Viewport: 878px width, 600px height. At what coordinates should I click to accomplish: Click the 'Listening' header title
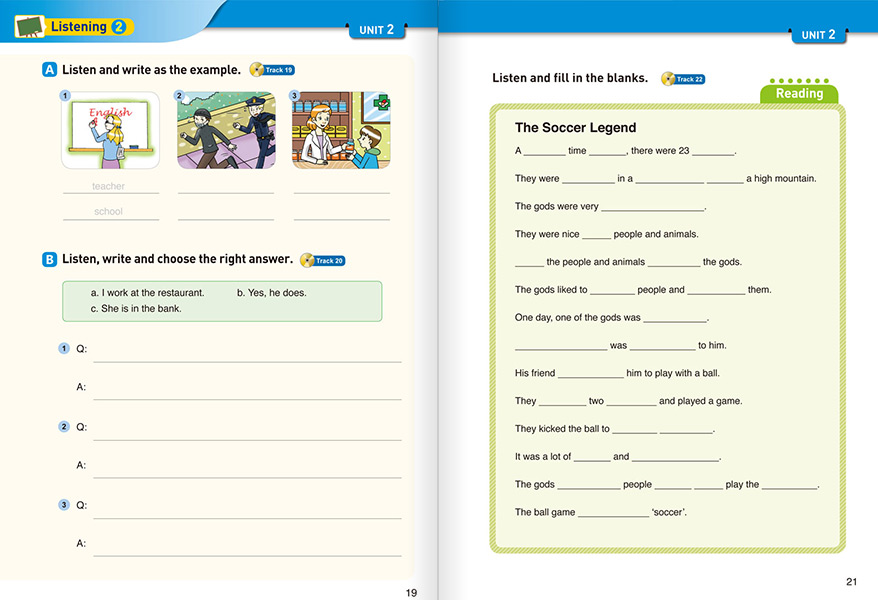click(x=78, y=26)
